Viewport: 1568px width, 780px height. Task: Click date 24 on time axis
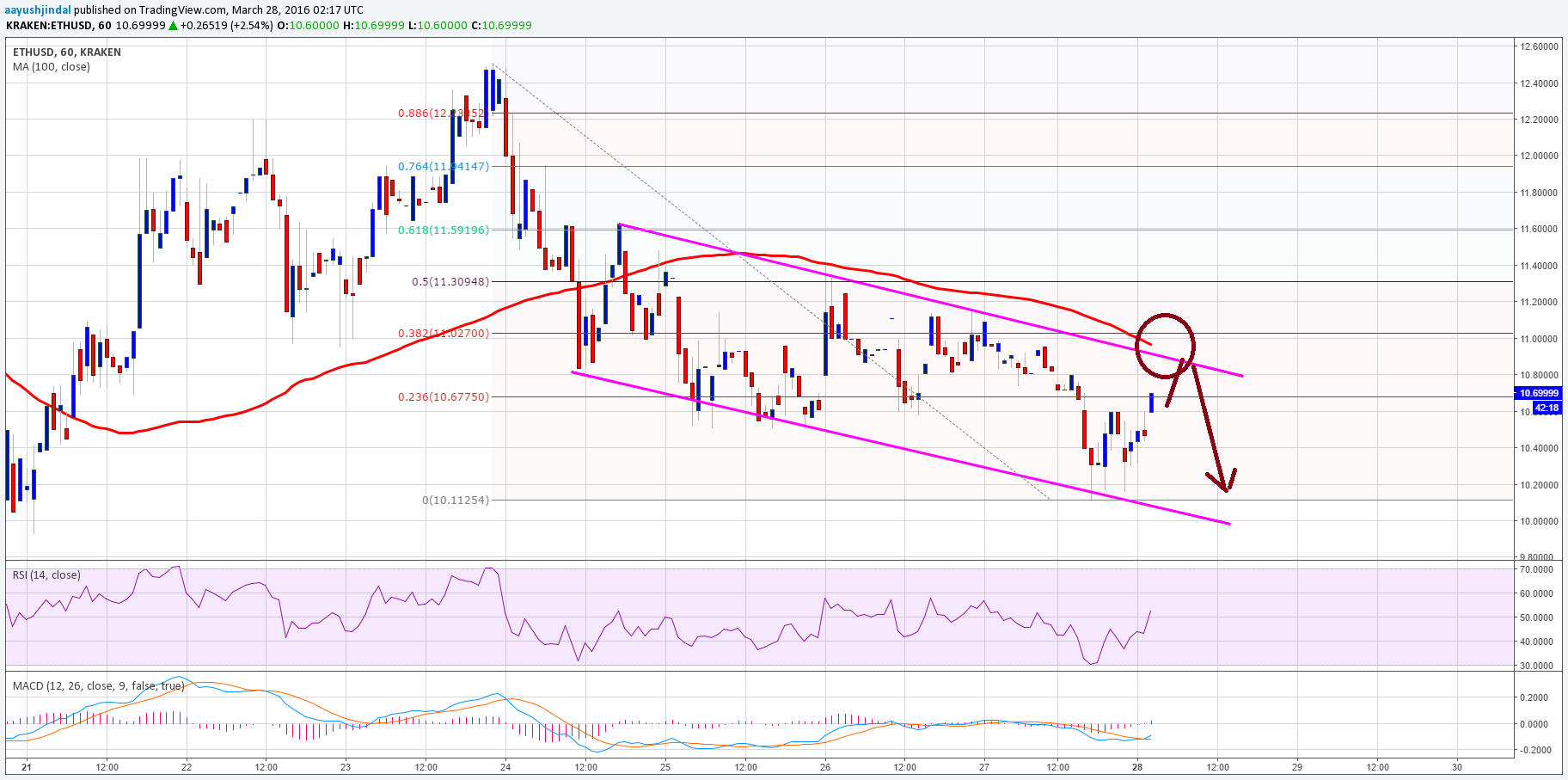pyautogui.click(x=505, y=767)
